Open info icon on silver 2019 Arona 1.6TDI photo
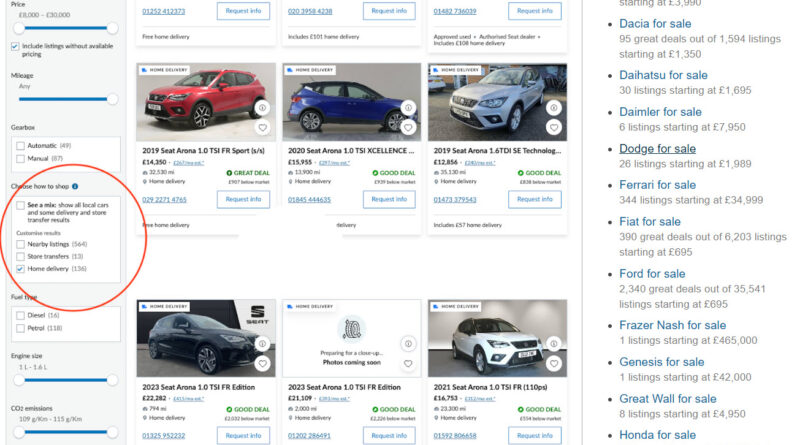 point(554,108)
